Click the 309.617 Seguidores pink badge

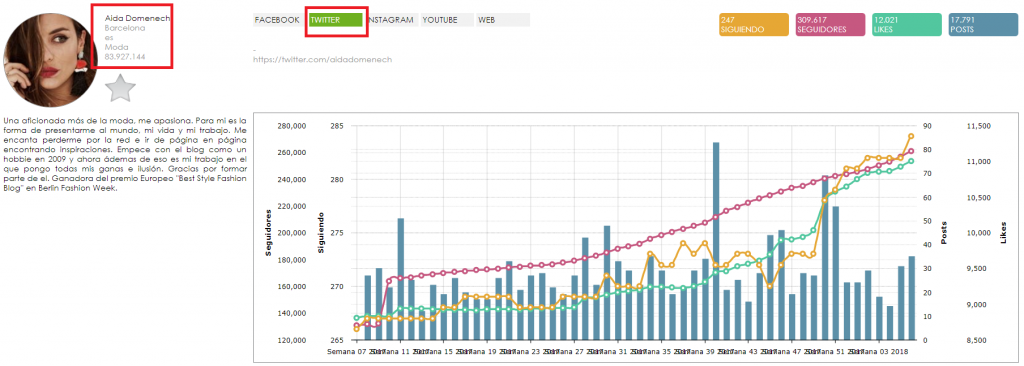(x=830, y=25)
